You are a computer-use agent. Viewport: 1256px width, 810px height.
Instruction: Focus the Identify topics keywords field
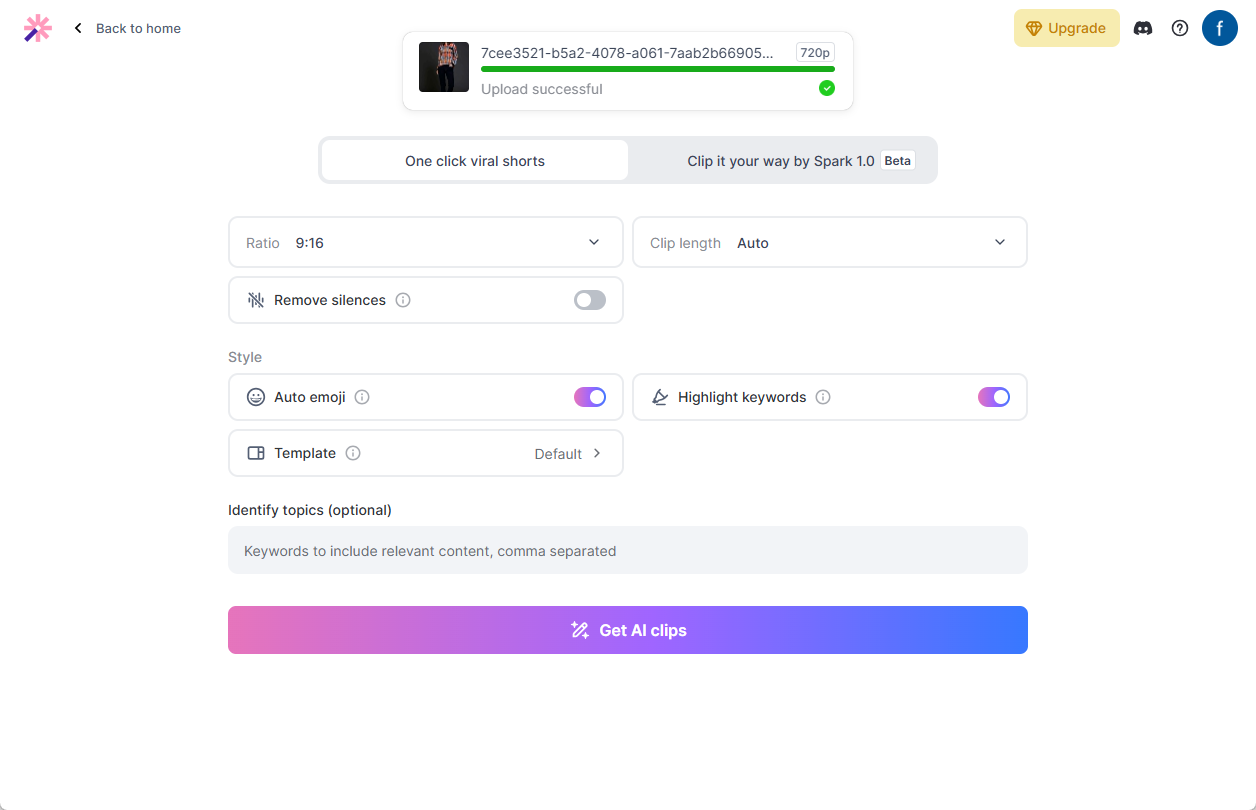pyautogui.click(x=628, y=550)
